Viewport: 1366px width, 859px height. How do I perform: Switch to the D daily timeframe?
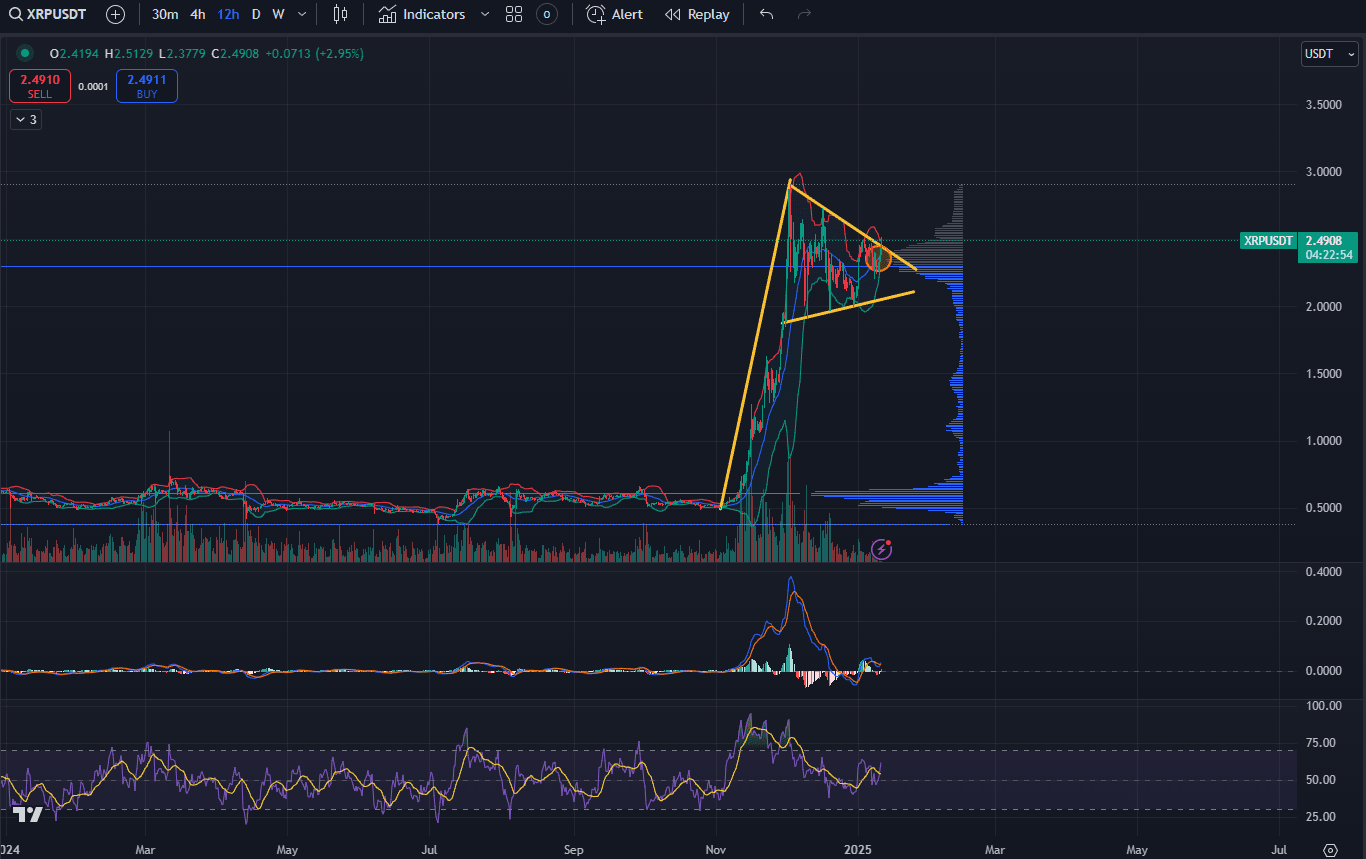pos(256,14)
